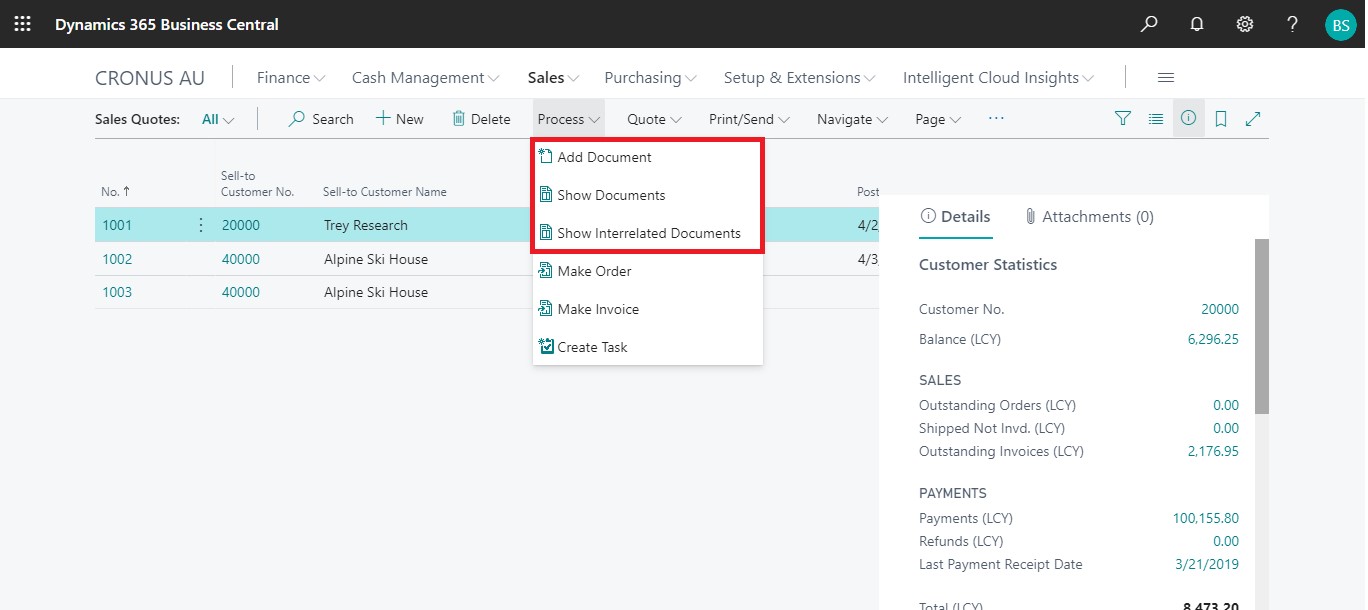Click the New button
The height and width of the screenshot is (610, 1368).
400,119
